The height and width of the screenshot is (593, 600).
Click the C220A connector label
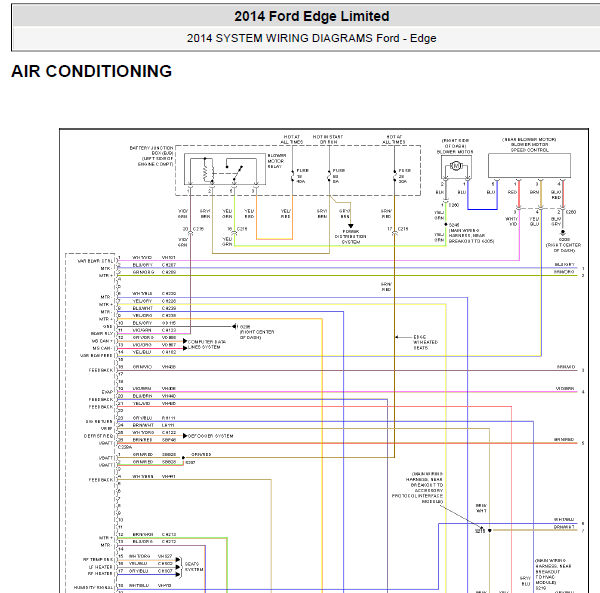[125, 447]
